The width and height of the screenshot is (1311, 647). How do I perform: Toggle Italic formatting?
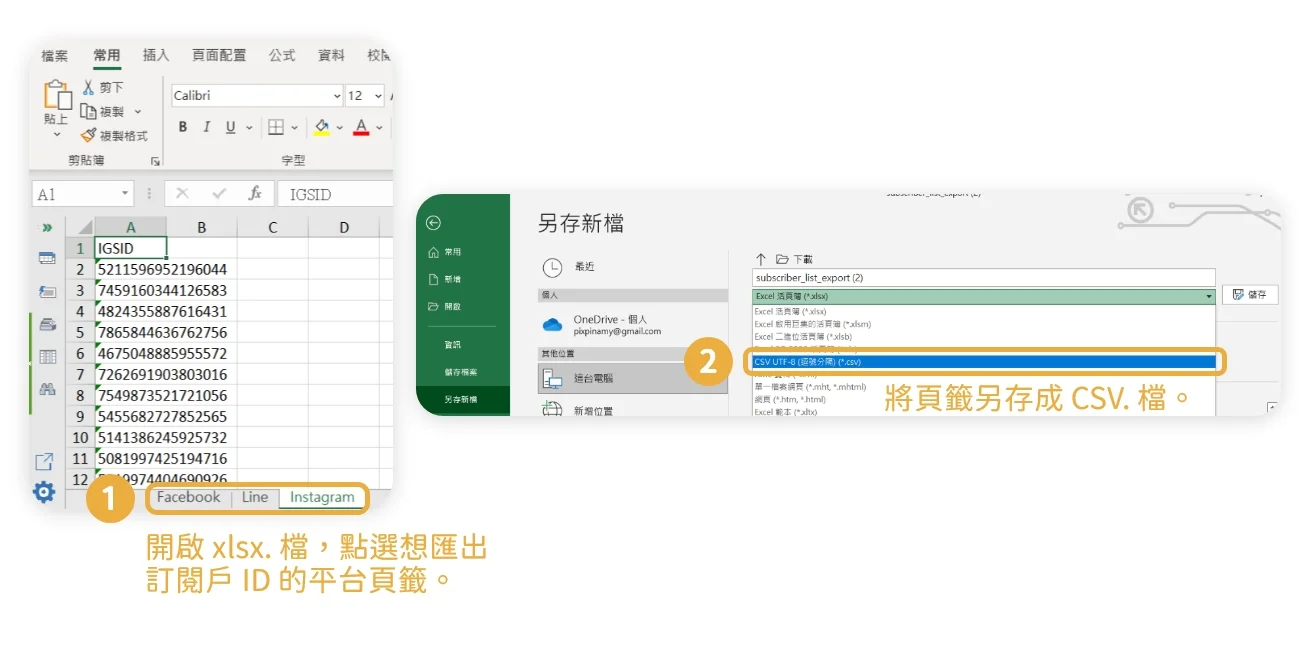(207, 127)
